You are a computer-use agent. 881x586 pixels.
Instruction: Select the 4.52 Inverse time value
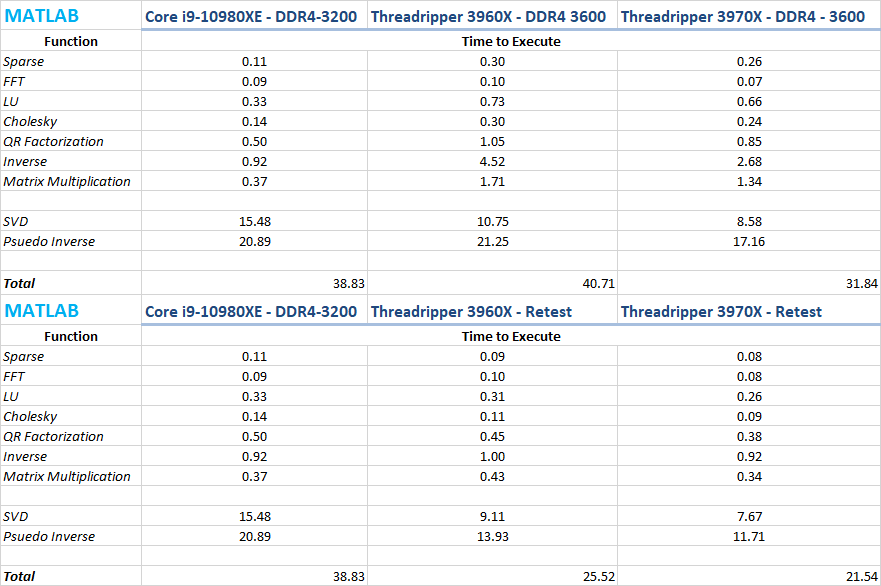tap(491, 161)
